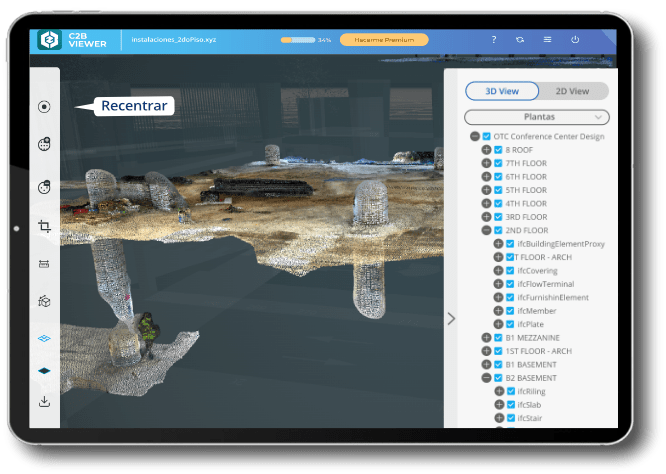The image size is (666, 474).
Task: Click the power logout icon
Action: 575,40
